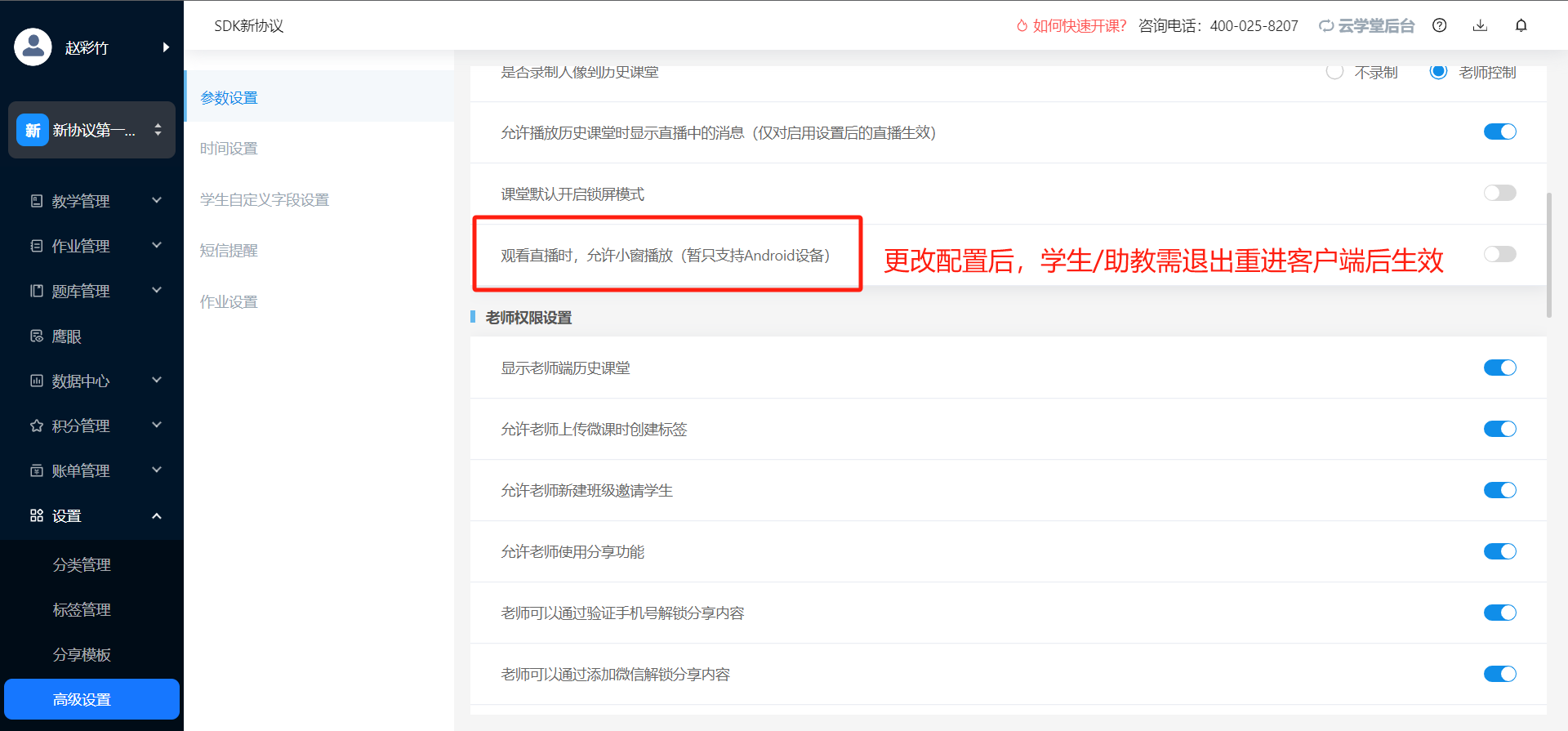Click the 鹰眼 sidebar icon

(x=37, y=336)
